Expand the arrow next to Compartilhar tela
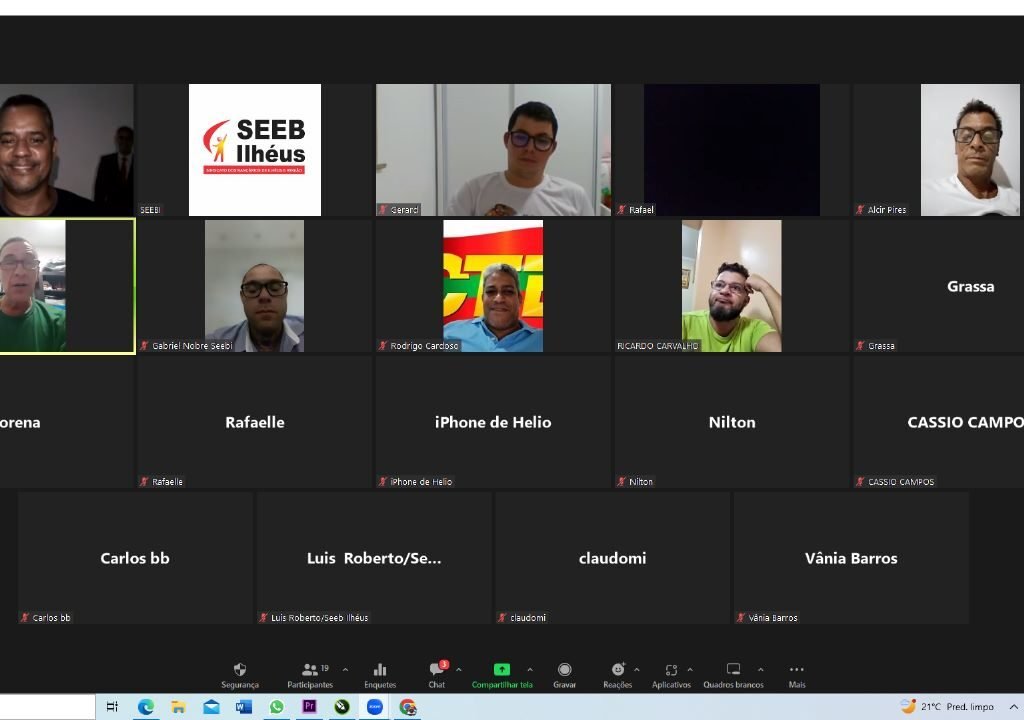Image resolution: width=1024 pixels, height=720 pixels. coord(530,670)
